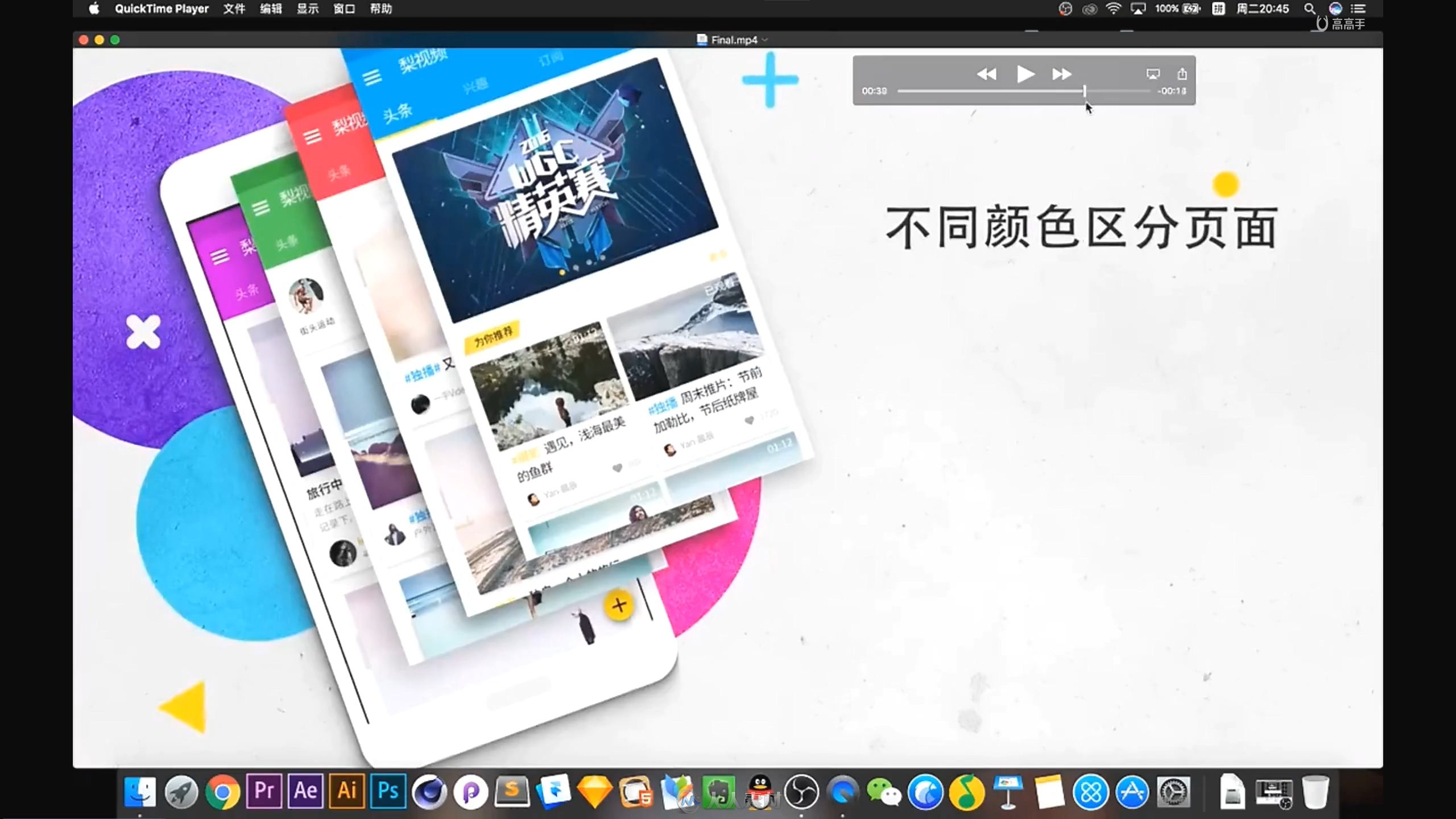
Task: Launch WeChat from the Dock
Action: 884,791
